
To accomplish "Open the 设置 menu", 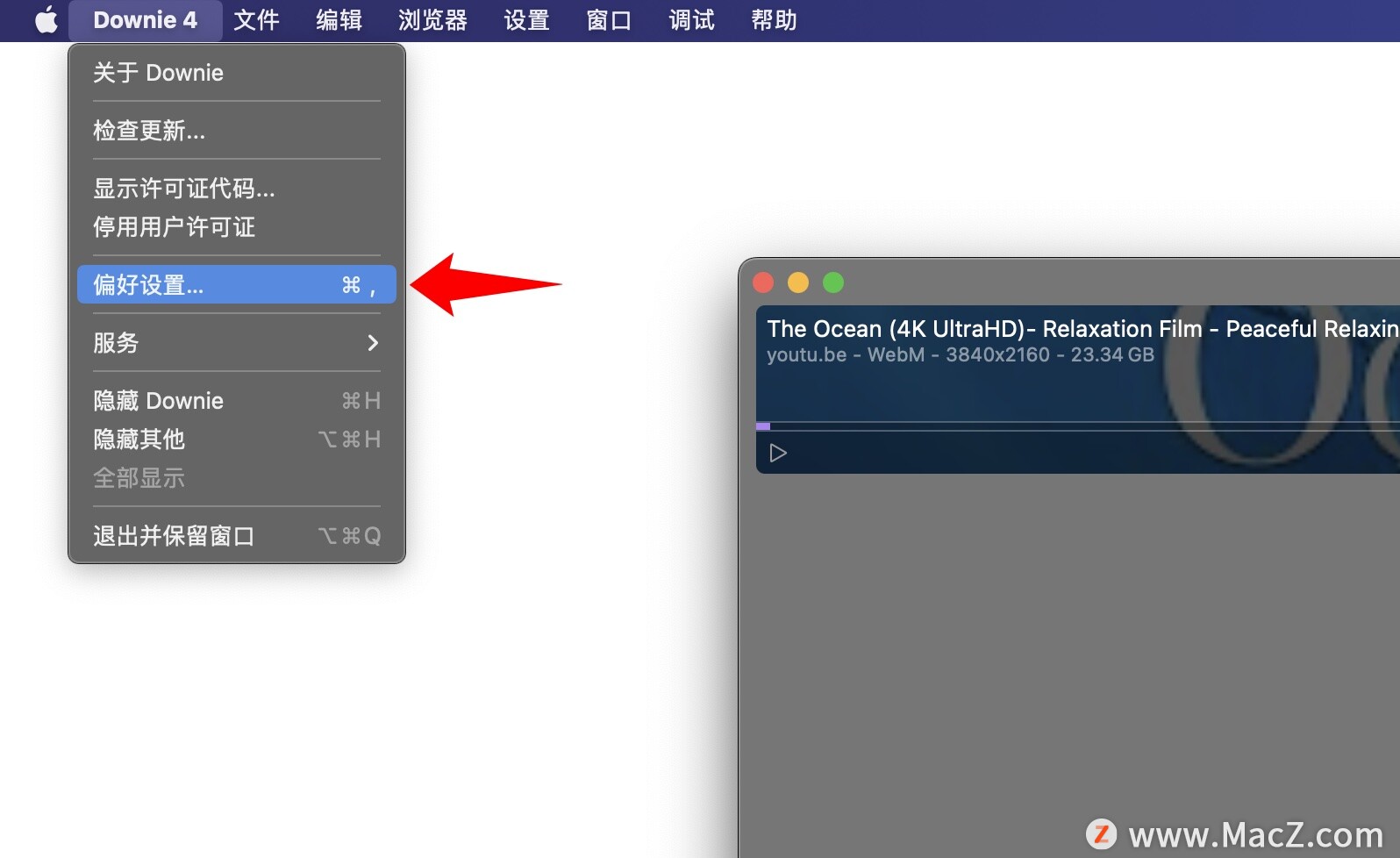I will pyautogui.click(x=526, y=20).
